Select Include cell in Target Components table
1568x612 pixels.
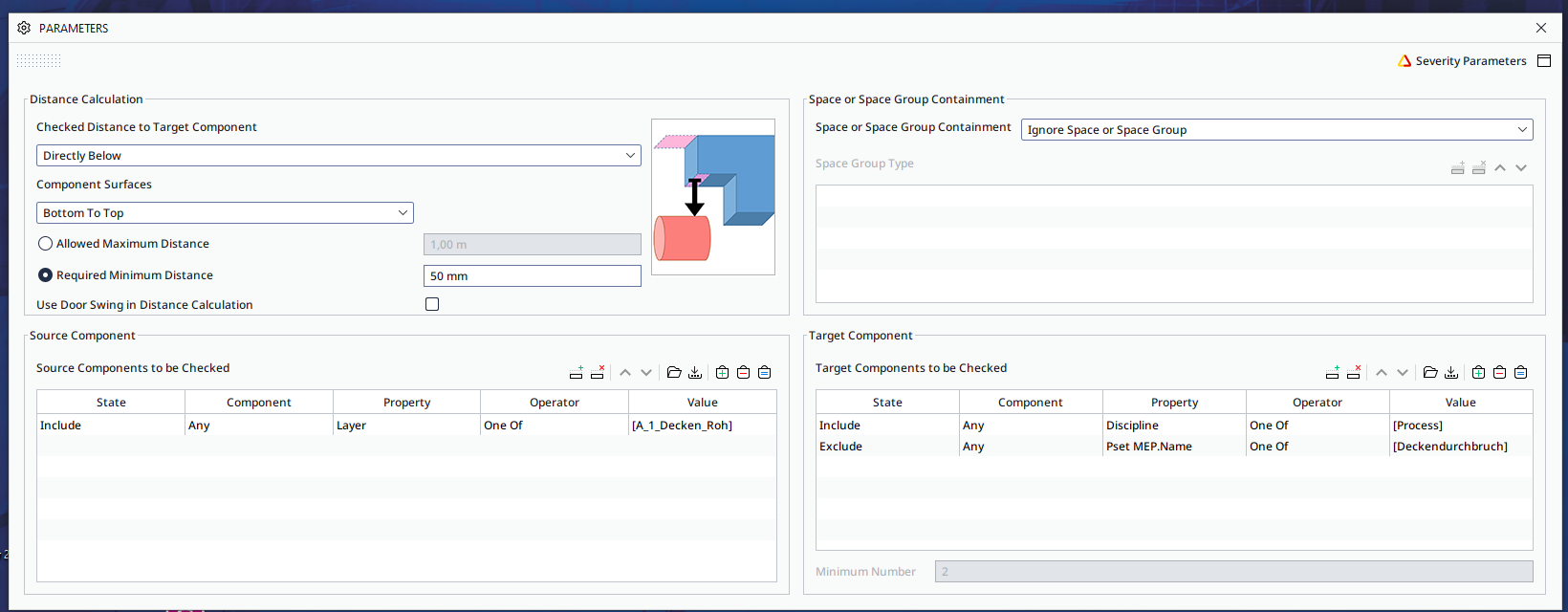887,425
